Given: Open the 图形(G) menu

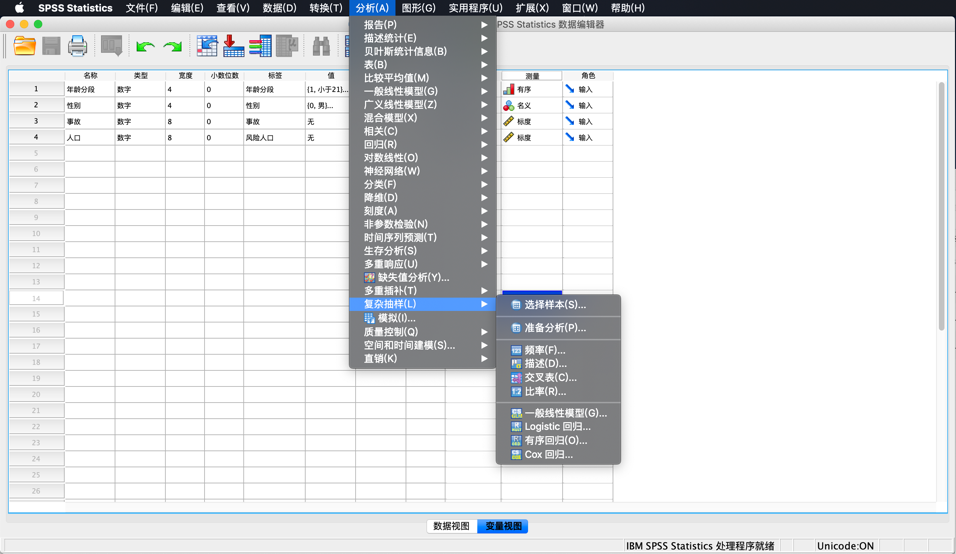Looking at the screenshot, I should 418,8.
